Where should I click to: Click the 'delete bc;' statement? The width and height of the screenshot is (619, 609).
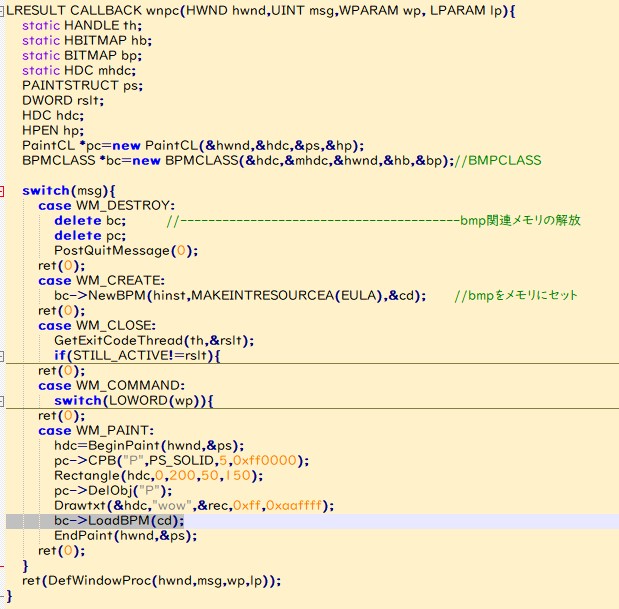(90, 221)
